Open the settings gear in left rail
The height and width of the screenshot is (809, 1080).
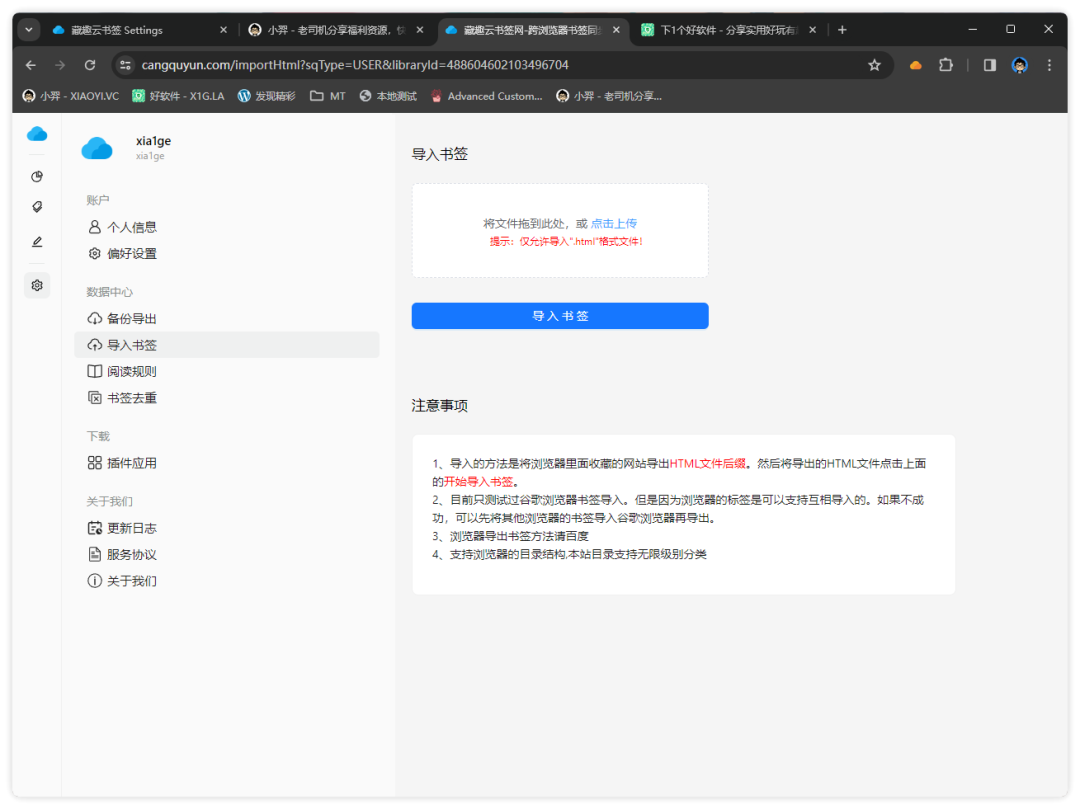(37, 285)
